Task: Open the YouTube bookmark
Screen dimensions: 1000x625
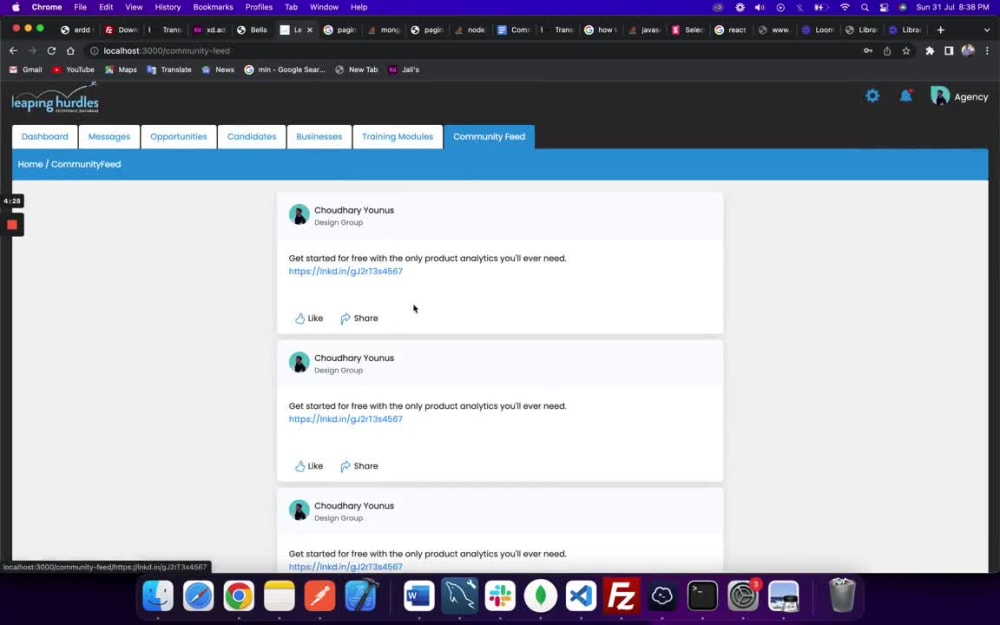Action: coord(73,70)
